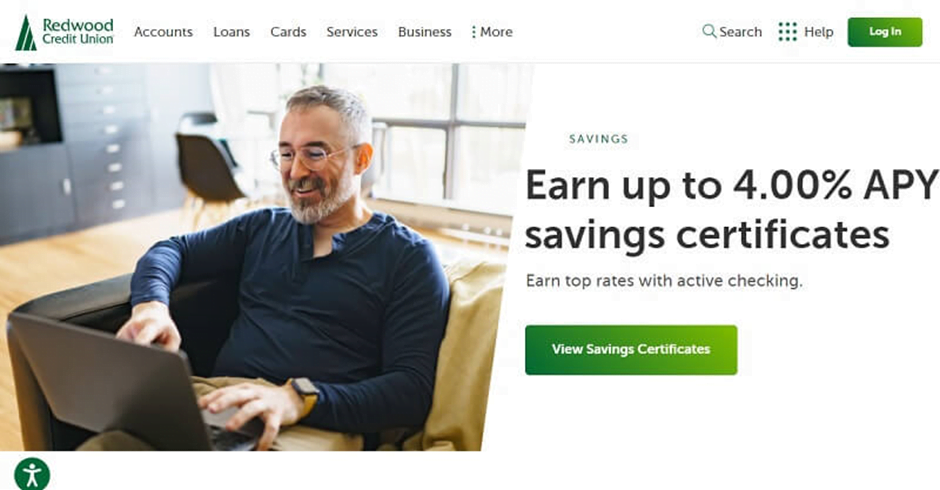The height and width of the screenshot is (490, 940).
Task: Open the accessibility options icon
Action: [32, 474]
